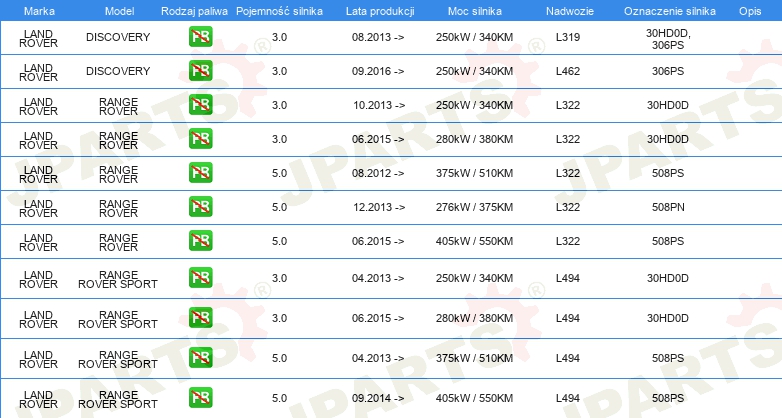
Task: Click fuel icon for Range Rover Sport 09.2014
Action: (200, 398)
